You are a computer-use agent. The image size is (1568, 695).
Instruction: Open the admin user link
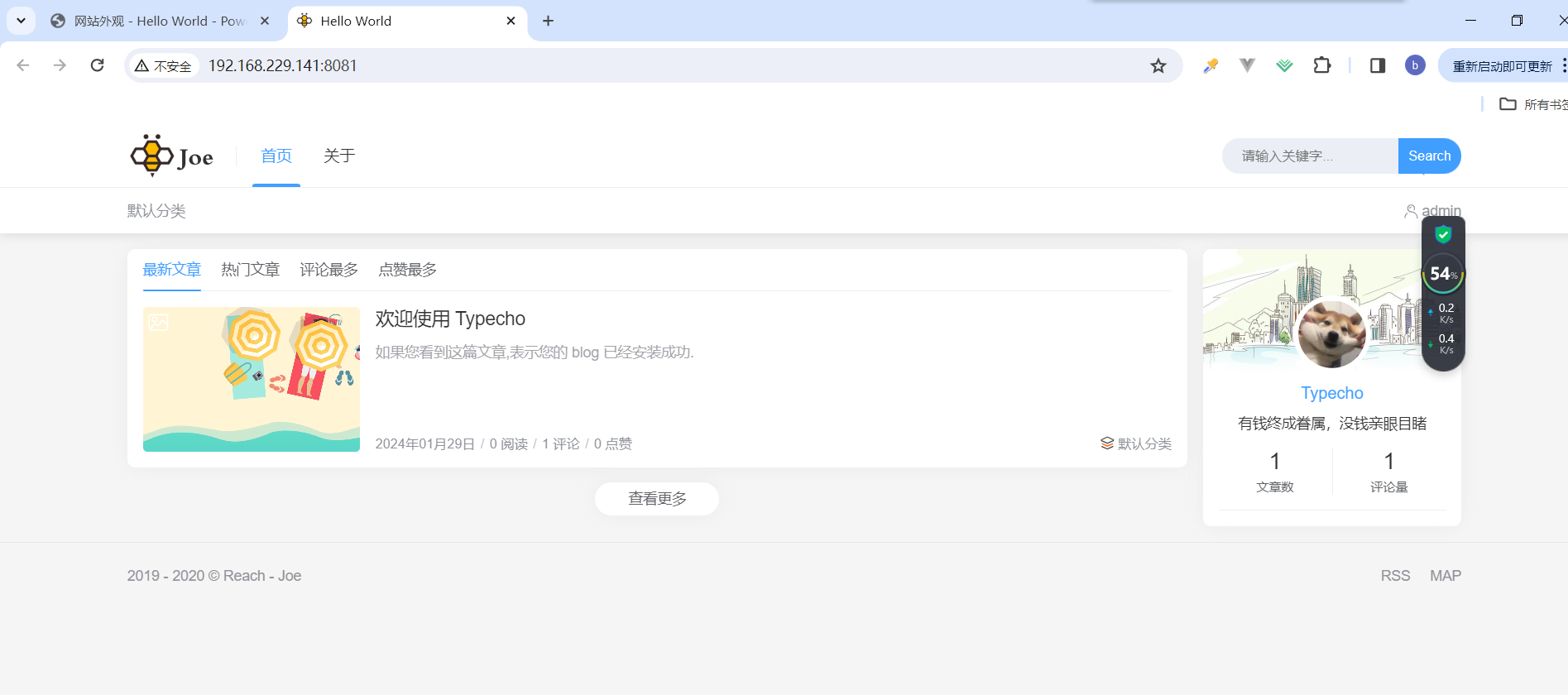tap(1441, 211)
